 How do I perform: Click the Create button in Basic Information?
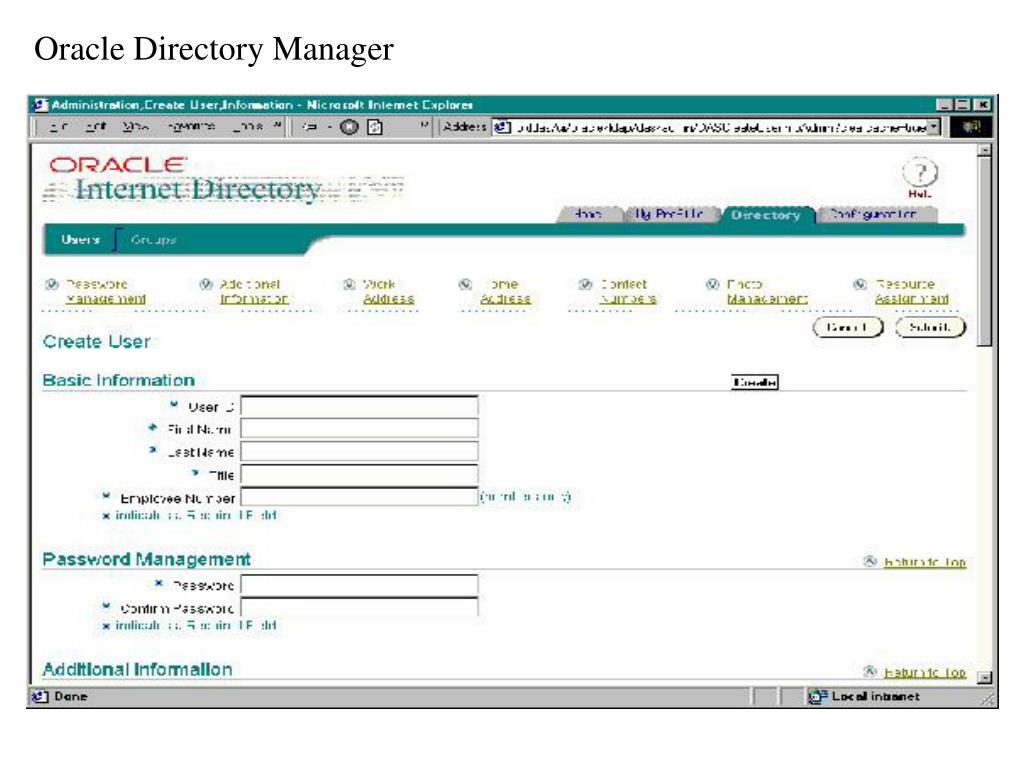(754, 382)
